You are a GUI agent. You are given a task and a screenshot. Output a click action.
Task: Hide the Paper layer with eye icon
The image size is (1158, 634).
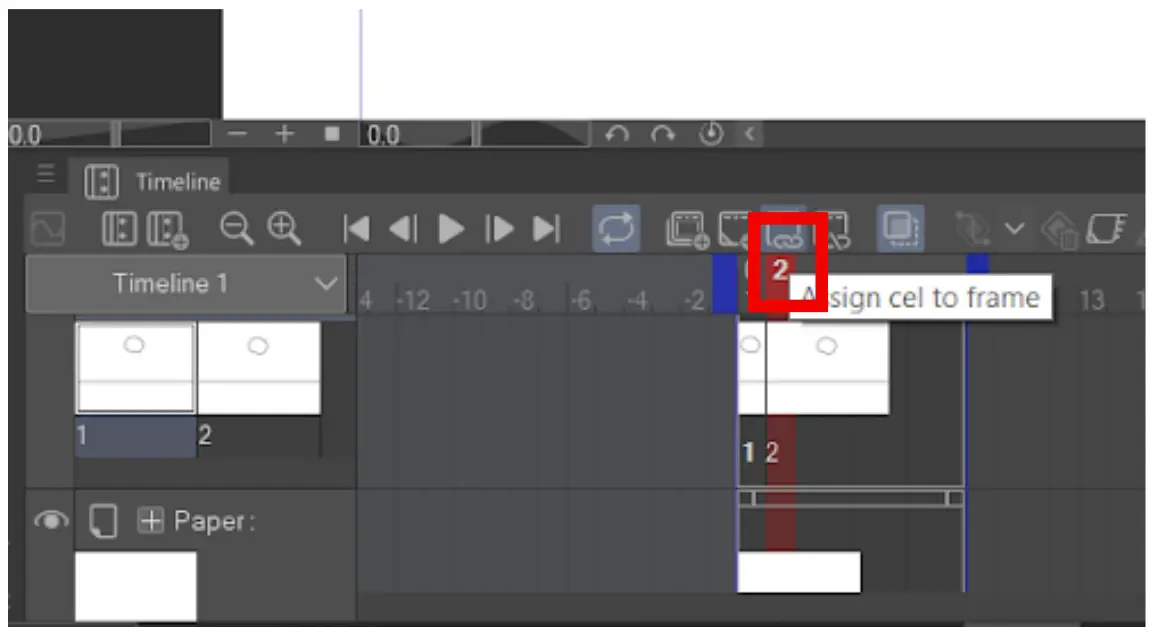coord(51,521)
